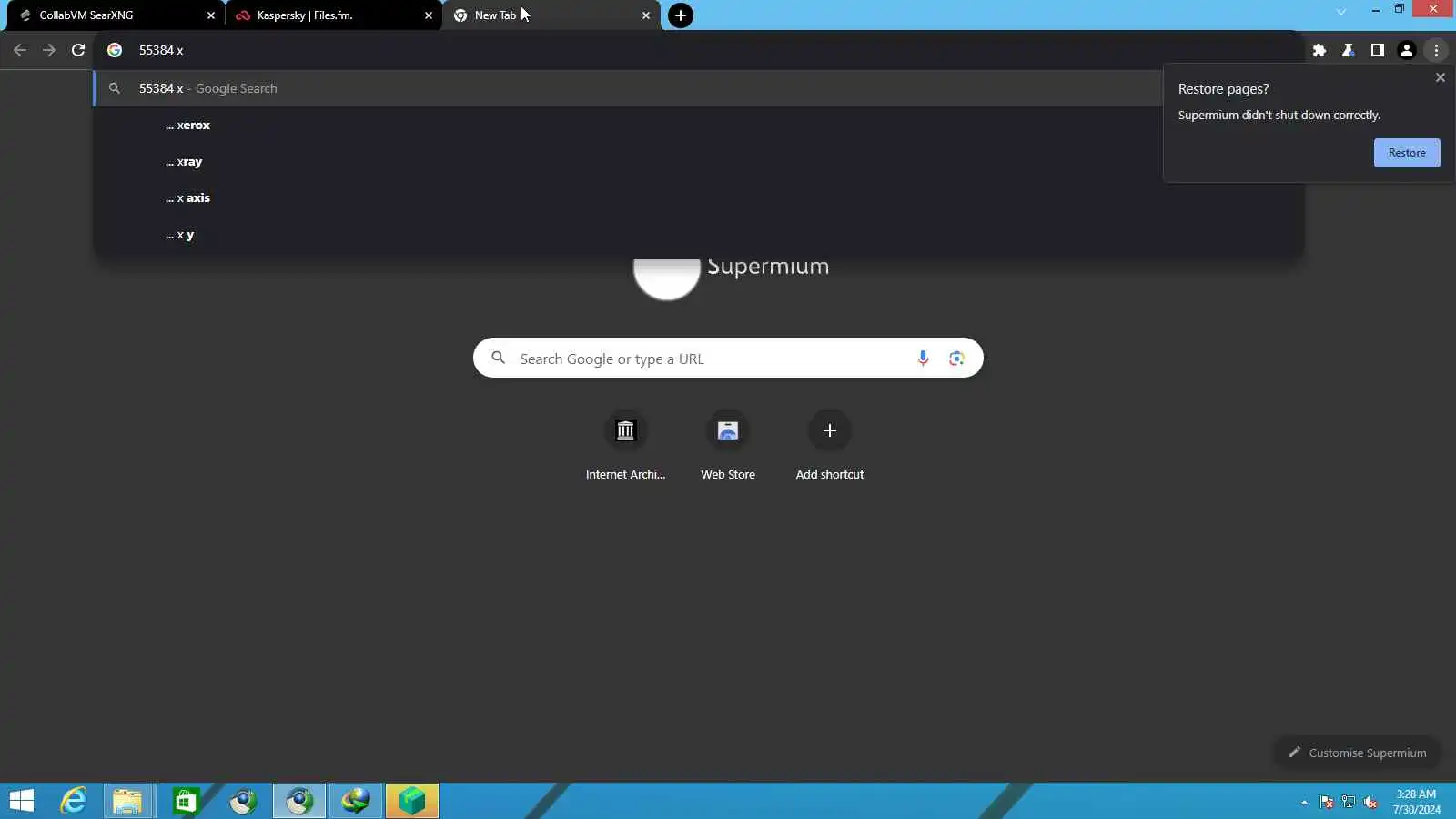This screenshot has width=1456, height=819.
Task: Open a new tab with plus button
Action: coord(681,15)
